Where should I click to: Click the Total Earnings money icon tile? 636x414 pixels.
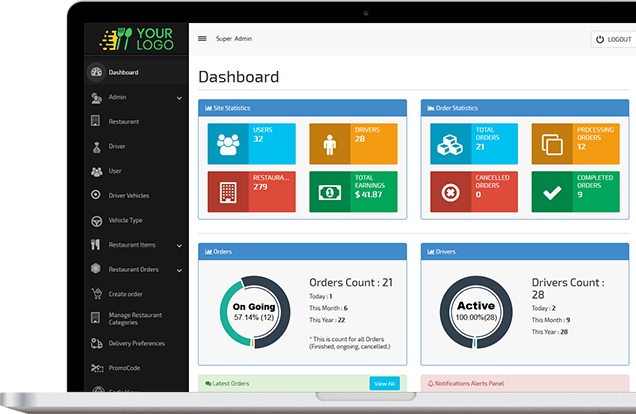[x=329, y=192]
